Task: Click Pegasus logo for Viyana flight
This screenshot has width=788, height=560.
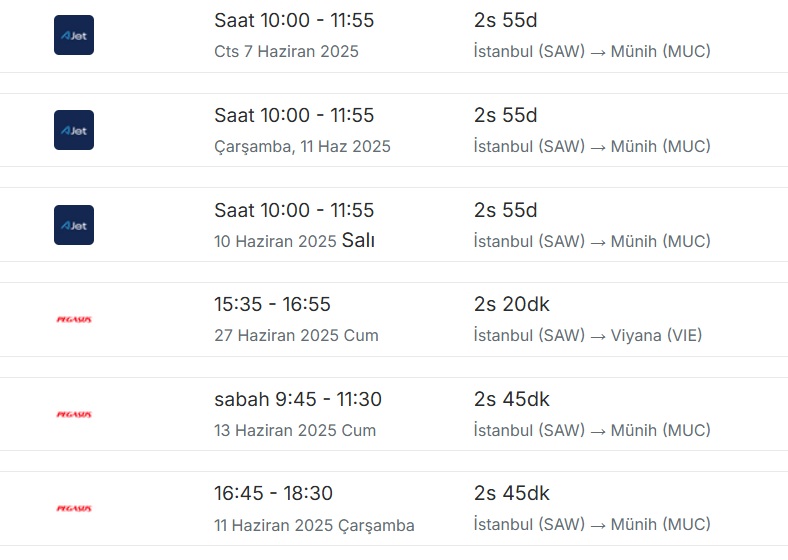Action: coord(74,320)
